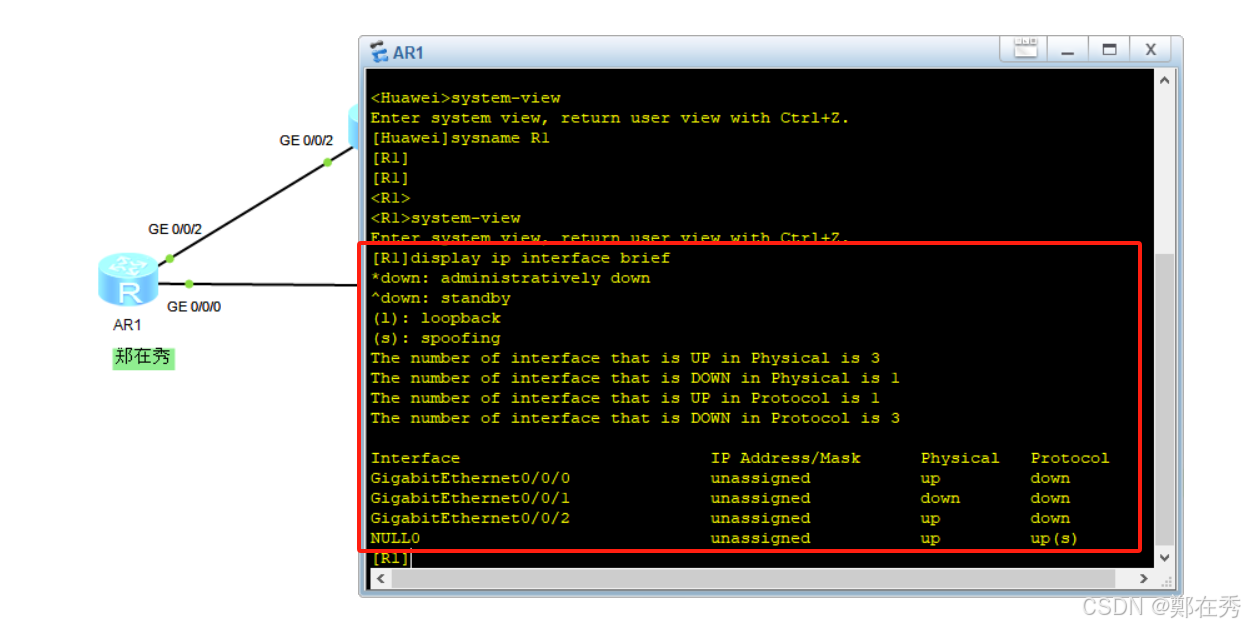
Task: Click line 'DOWN in Physical is 1'
Action: click(635, 378)
